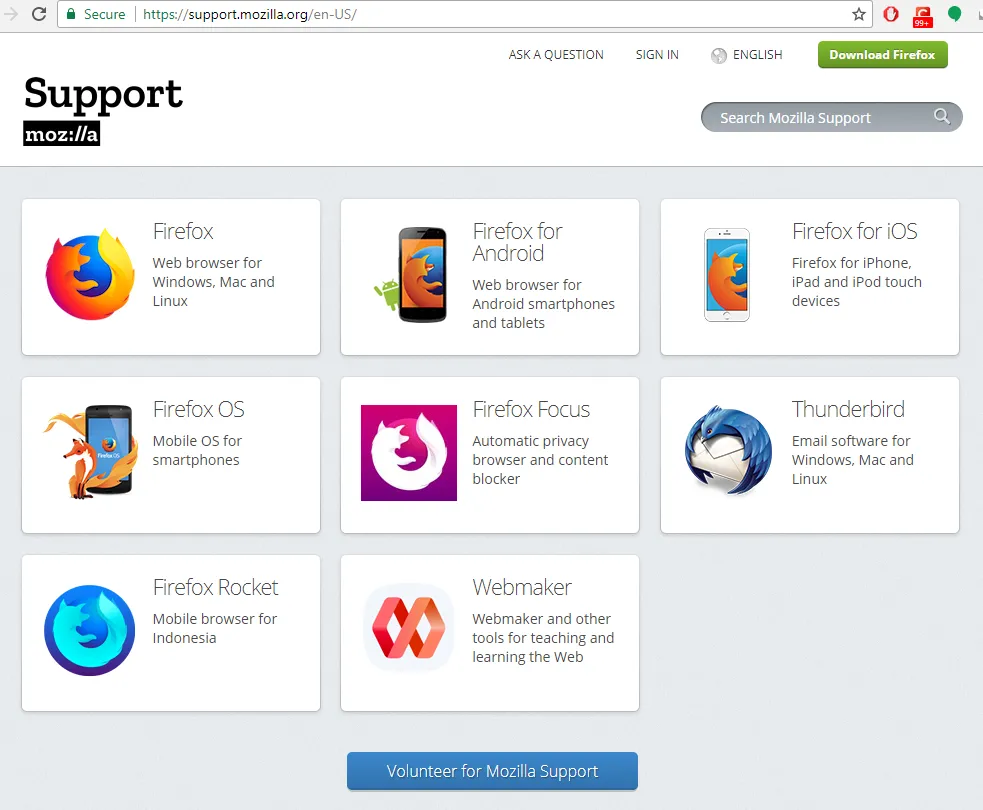The image size is (983, 810).
Task: Click the forward arrow in the browser
Action: 10,14
